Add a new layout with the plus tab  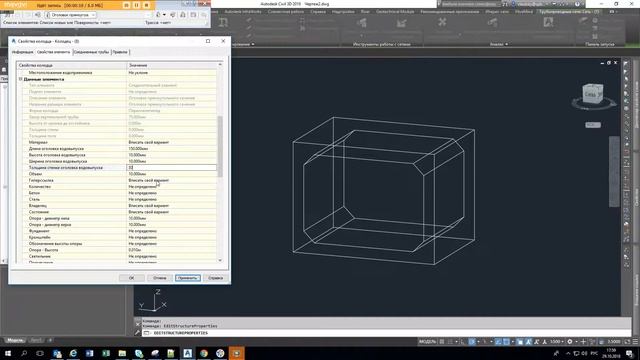(x=50, y=340)
